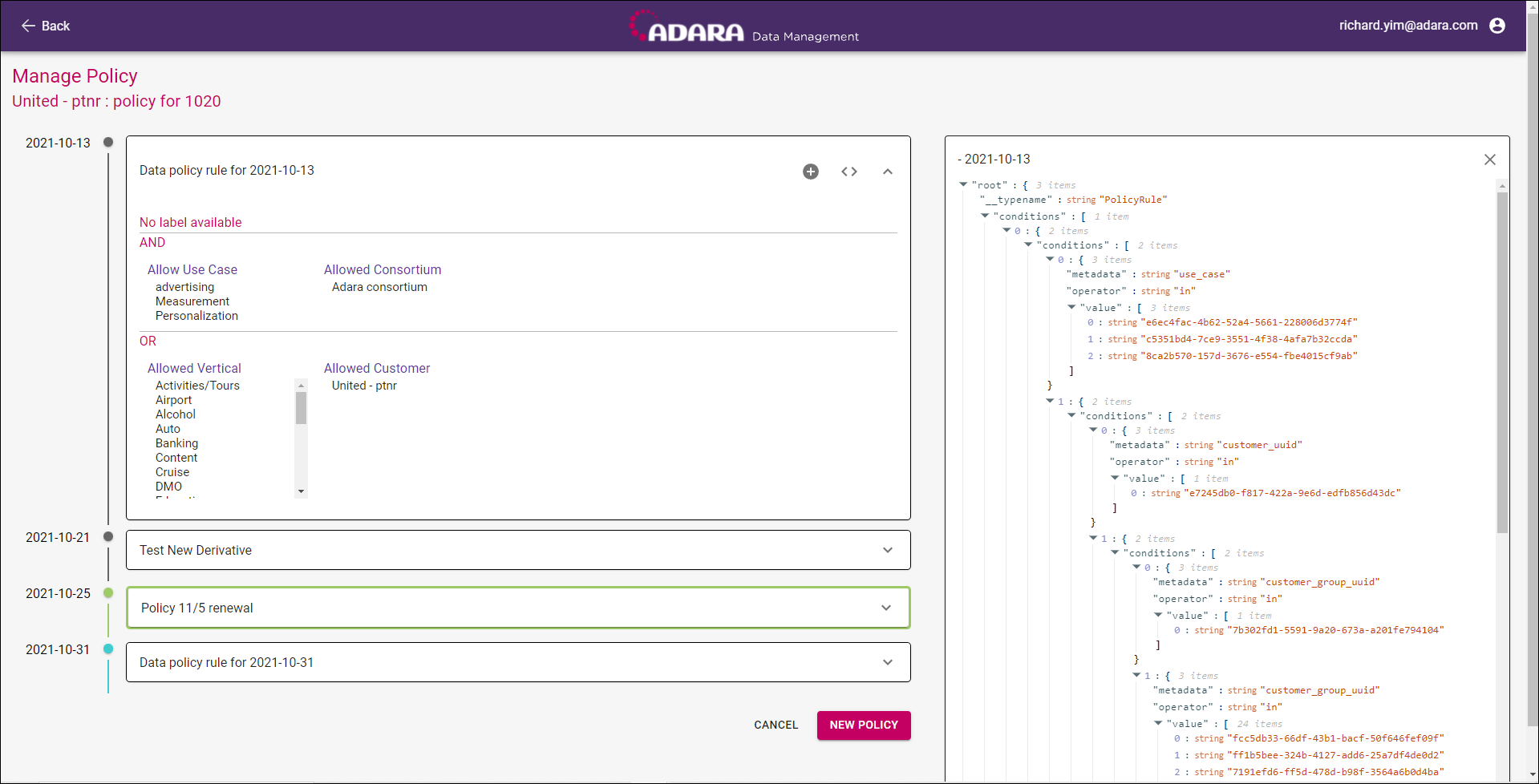Image resolution: width=1539 pixels, height=784 pixels.
Task: Open the user account avatar icon
Action: pyautogui.click(x=1496, y=26)
